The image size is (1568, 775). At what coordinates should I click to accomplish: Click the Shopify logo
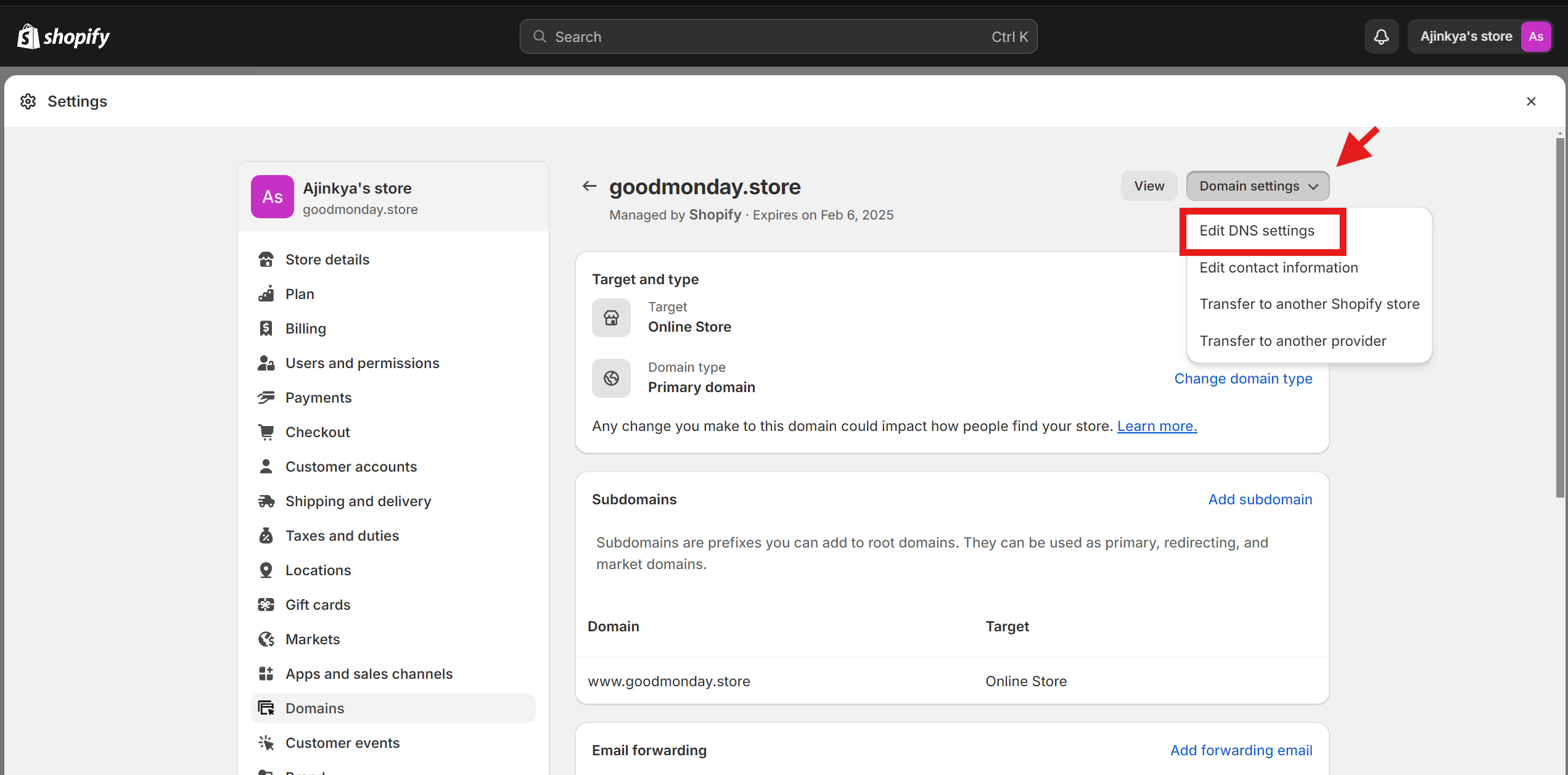point(64,36)
